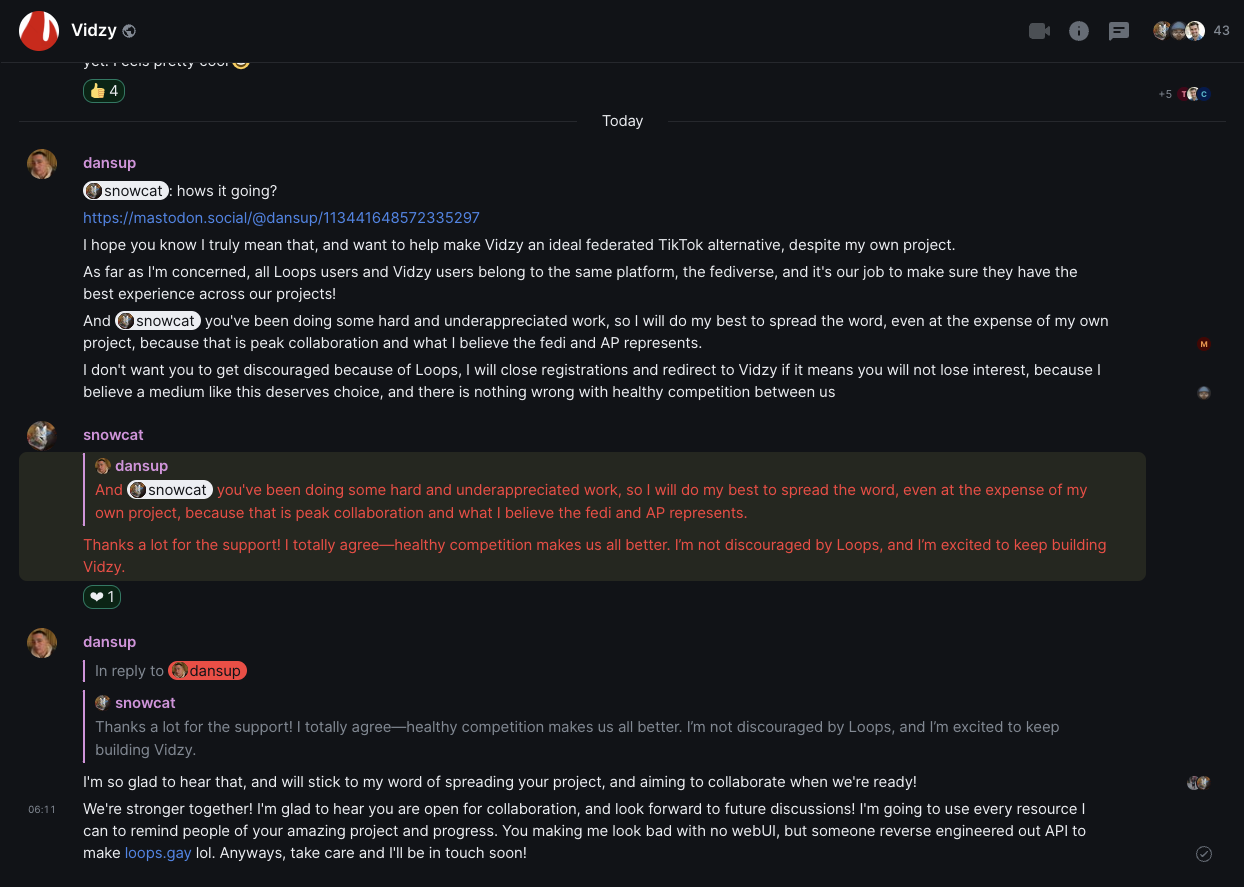The image size is (1244, 887).
Task: Start a video call in Vidzy room
Action: pyautogui.click(x=1039, y=31)
